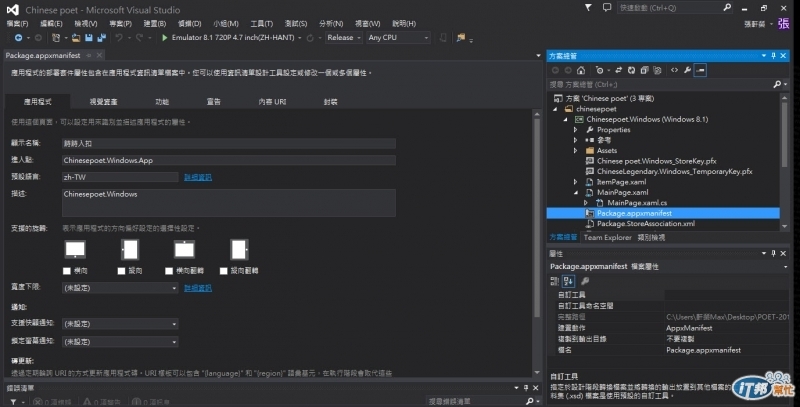Click the Redo arrow icon
Screen dimensions: 800x407
click(139, 38)
